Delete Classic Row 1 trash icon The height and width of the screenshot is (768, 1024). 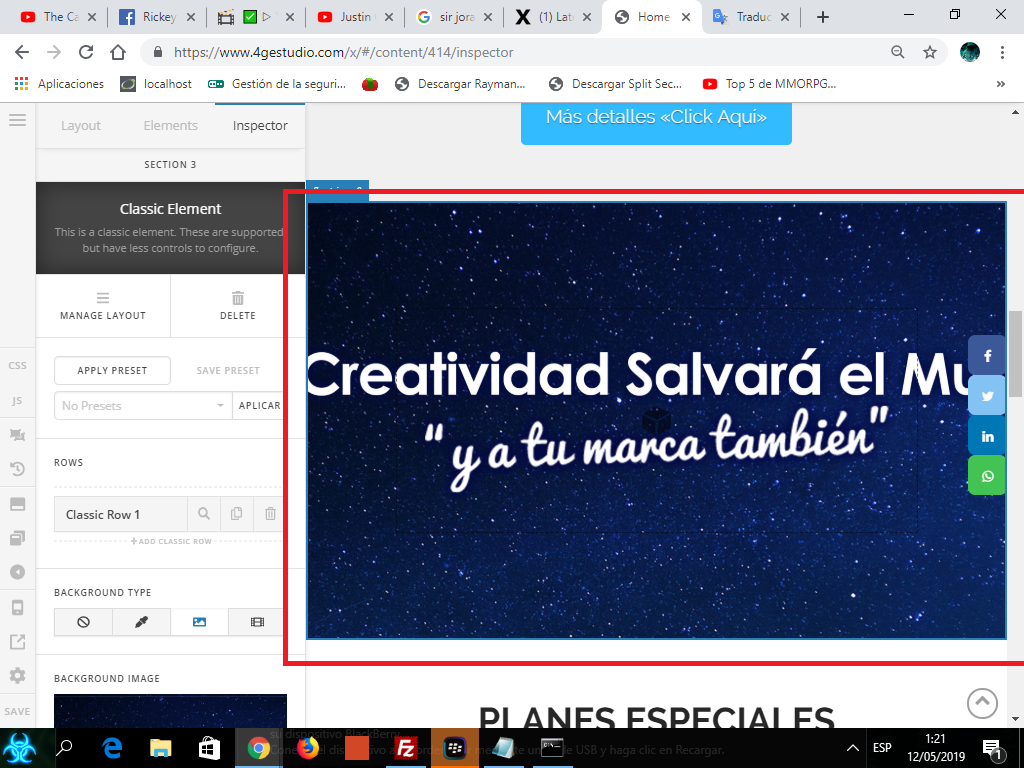[270, 514]
